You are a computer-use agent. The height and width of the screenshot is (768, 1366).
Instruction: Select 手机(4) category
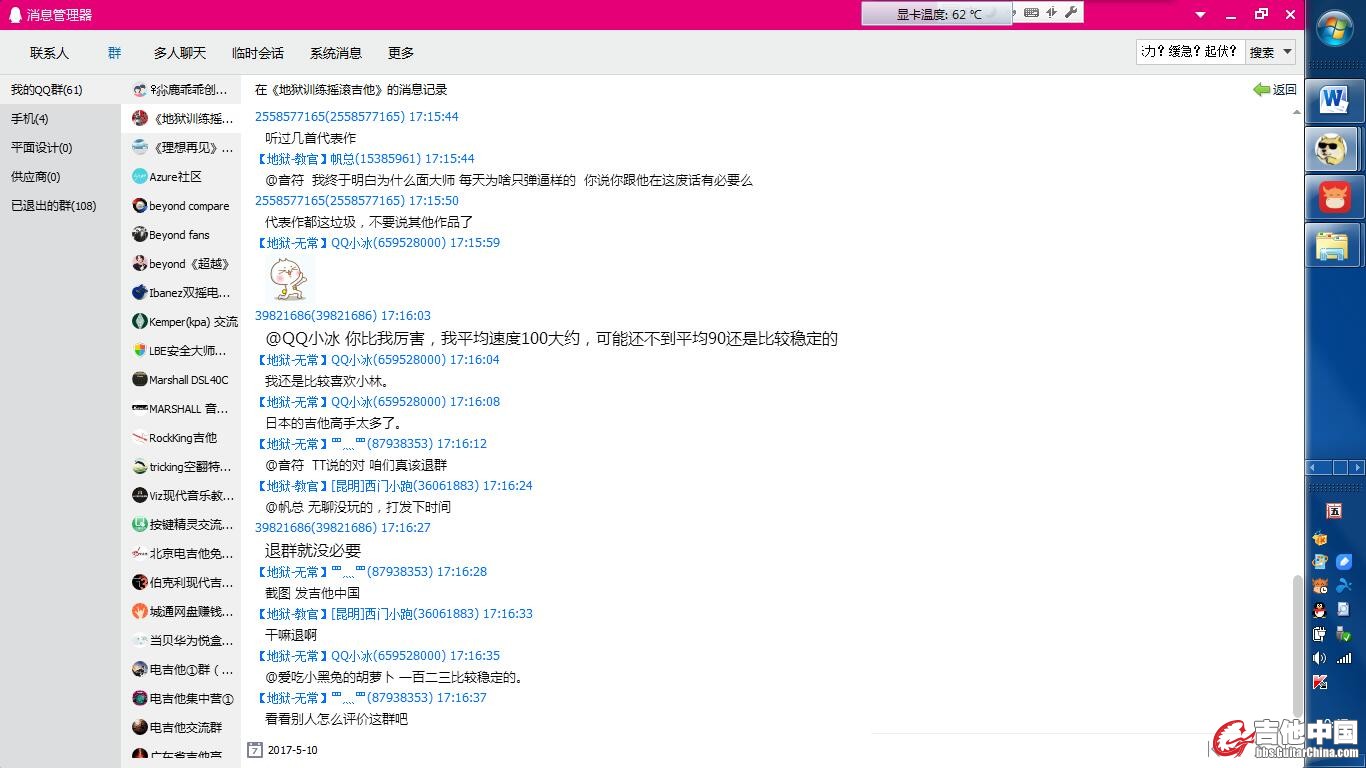pyautogui.click(x=60, y=119)
